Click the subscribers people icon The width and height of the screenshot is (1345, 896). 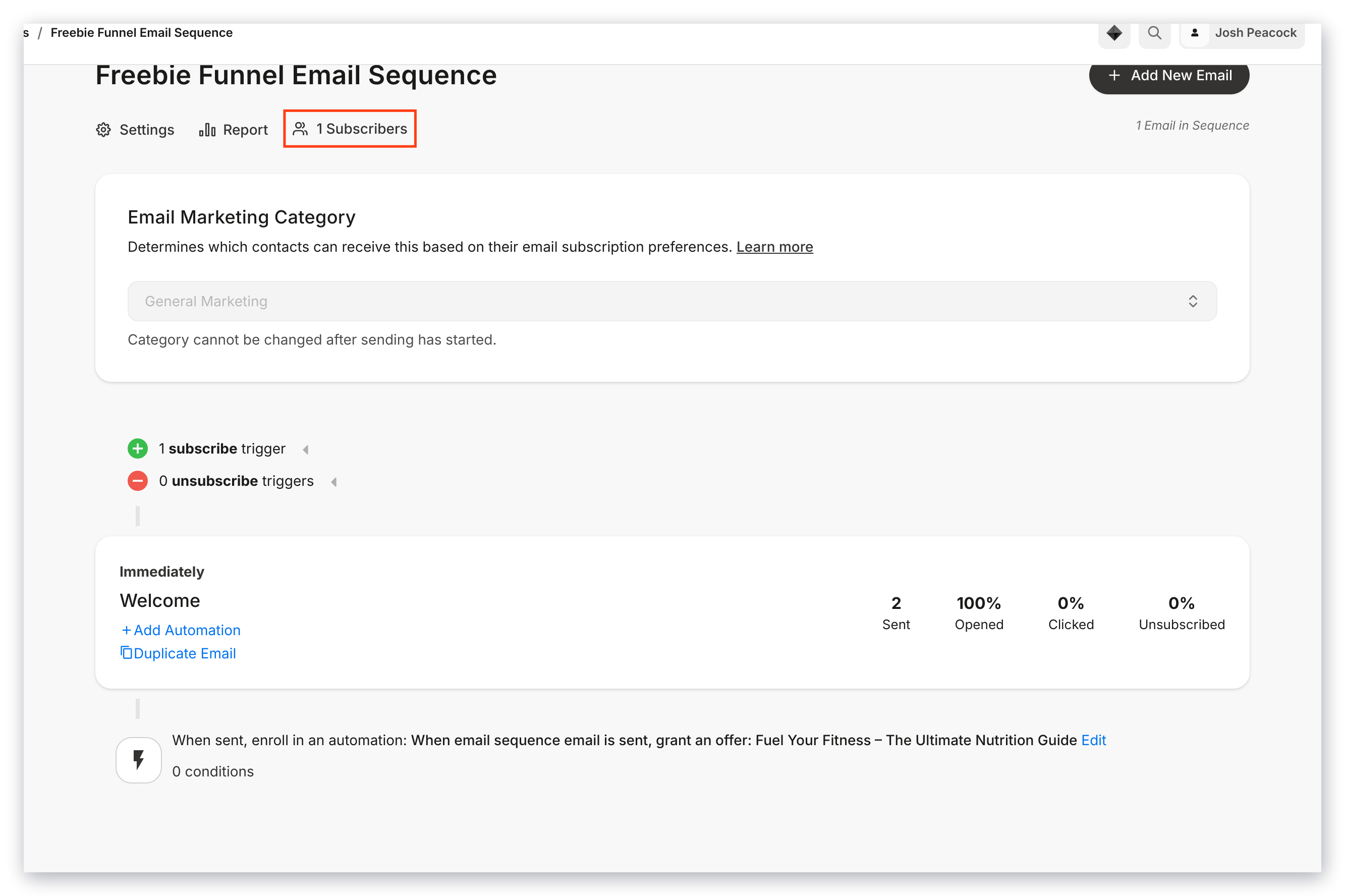[x=301, y=129]
